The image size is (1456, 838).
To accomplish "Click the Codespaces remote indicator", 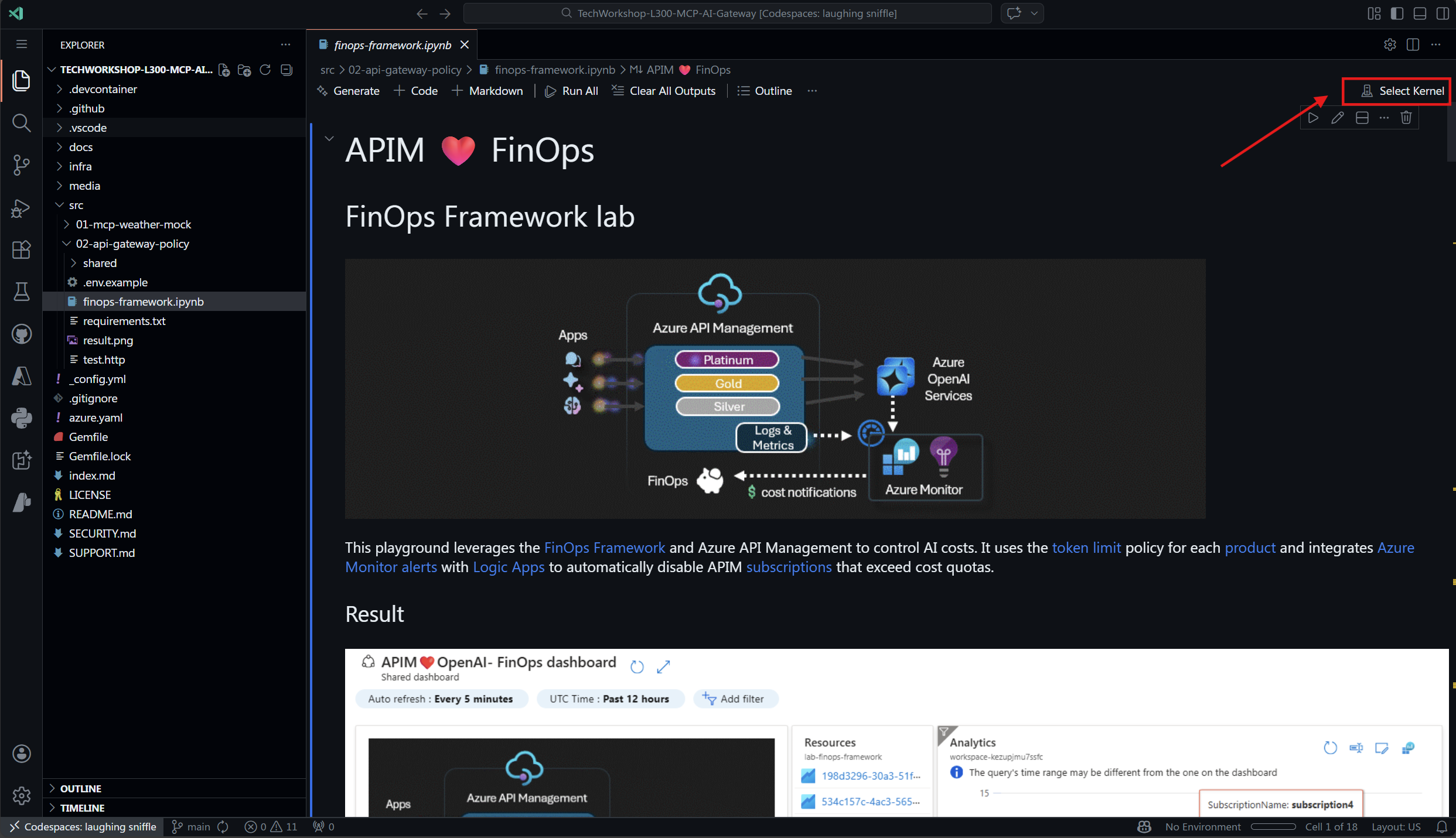I will (x=83, y=827).
